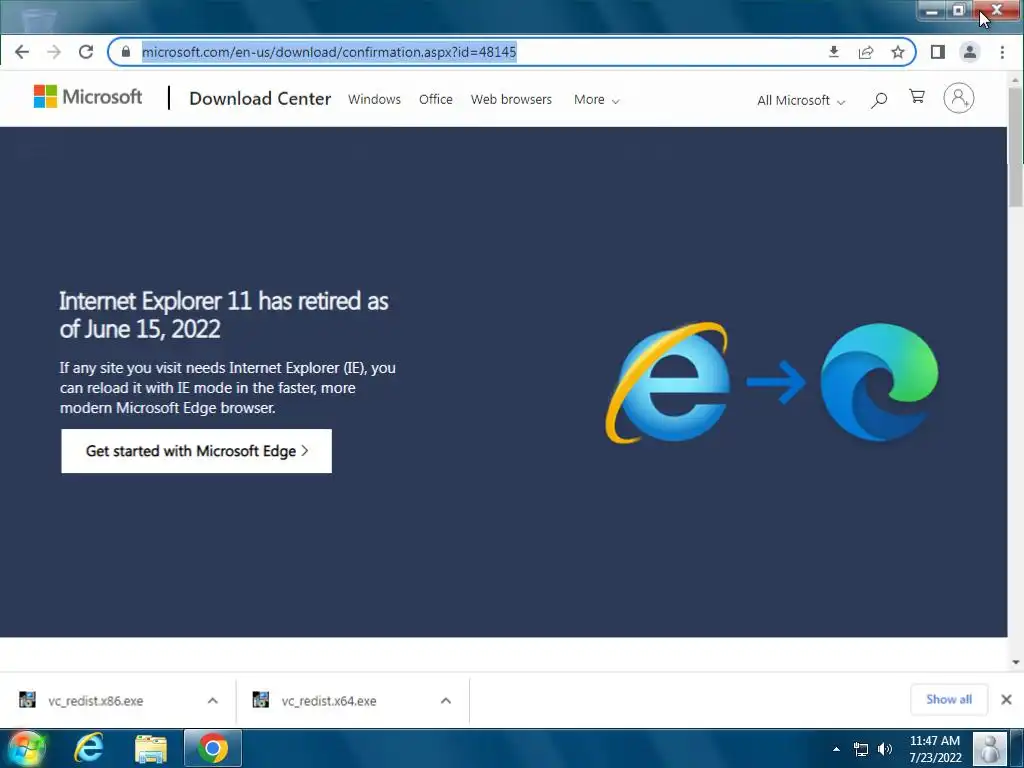Reload the page with the refresh icon
Image resolution: width=1024 pixels, height=768 pixels.
pyautogui.click(x=86, y=52)
